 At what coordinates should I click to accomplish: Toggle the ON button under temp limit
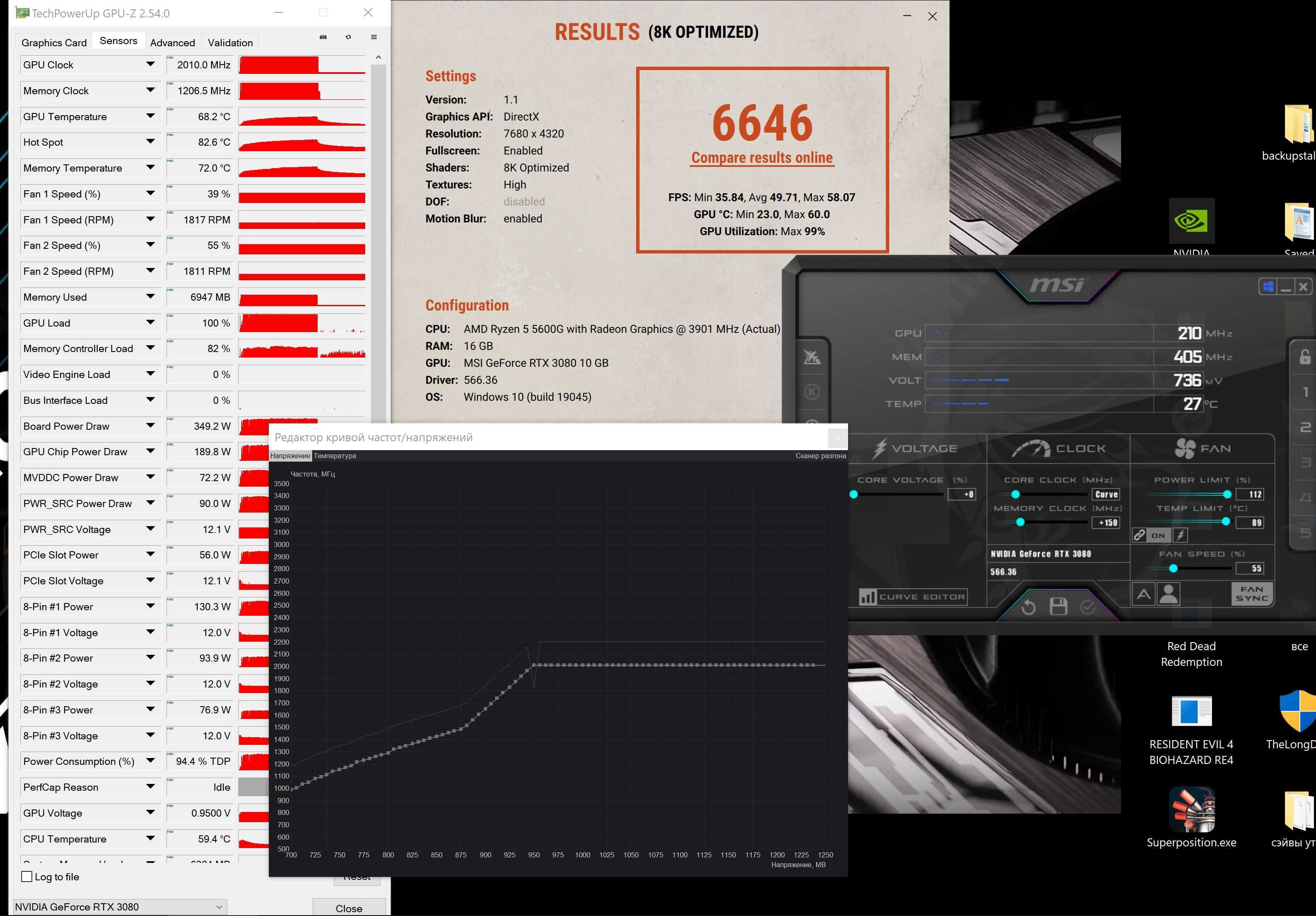1158,536
